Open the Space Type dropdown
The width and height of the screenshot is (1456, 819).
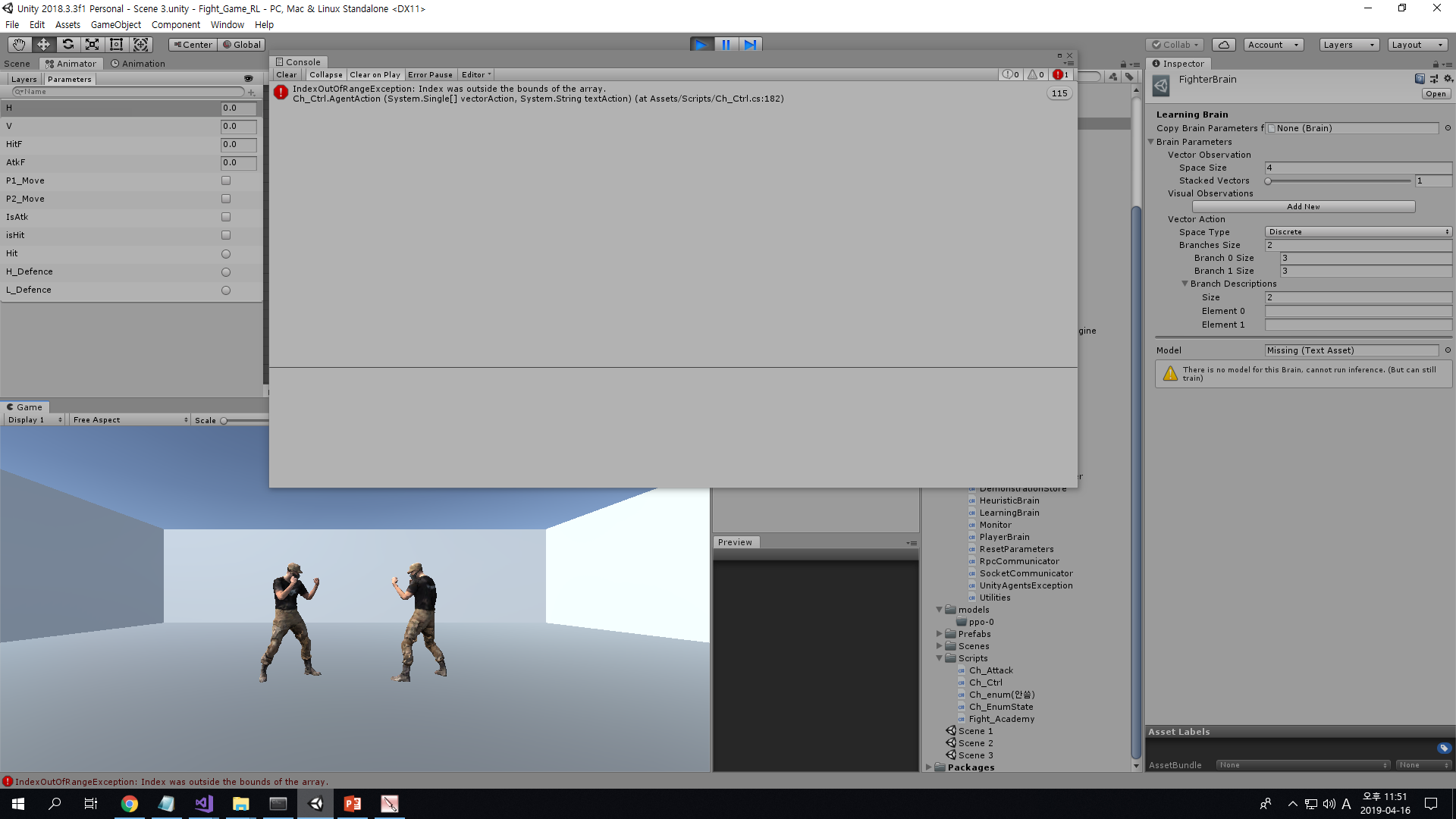pyautogui.click(x=1357, y=232)
